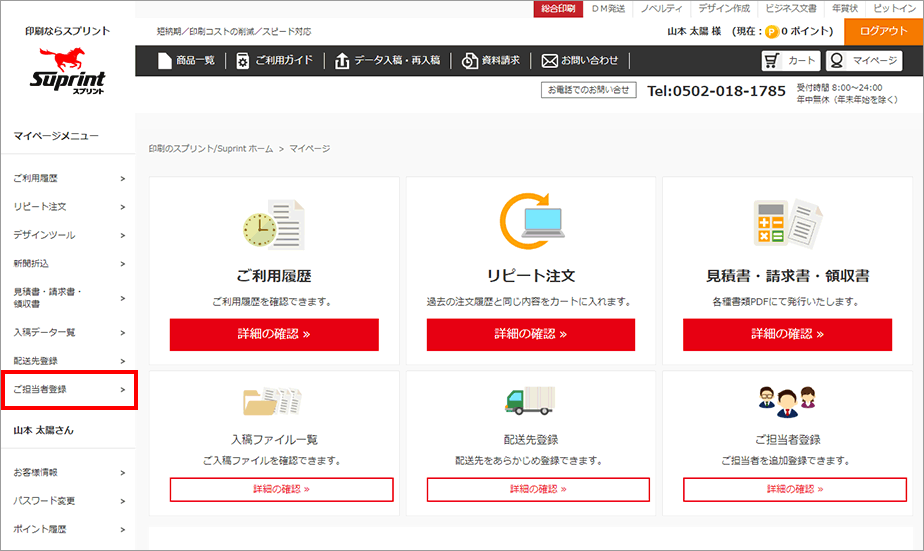924x551 pixels.
Task: Open ご担当者登録 sidebar chevron
Action: [123, 390]
